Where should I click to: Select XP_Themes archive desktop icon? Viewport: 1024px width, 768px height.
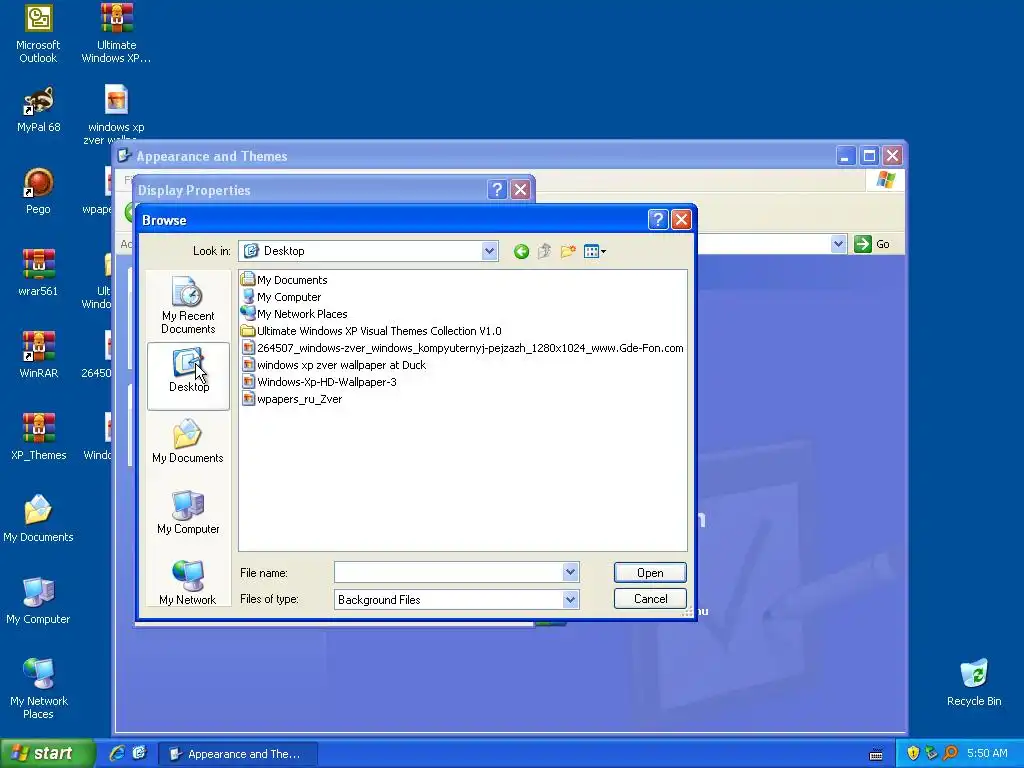click(x=39, y=437)
